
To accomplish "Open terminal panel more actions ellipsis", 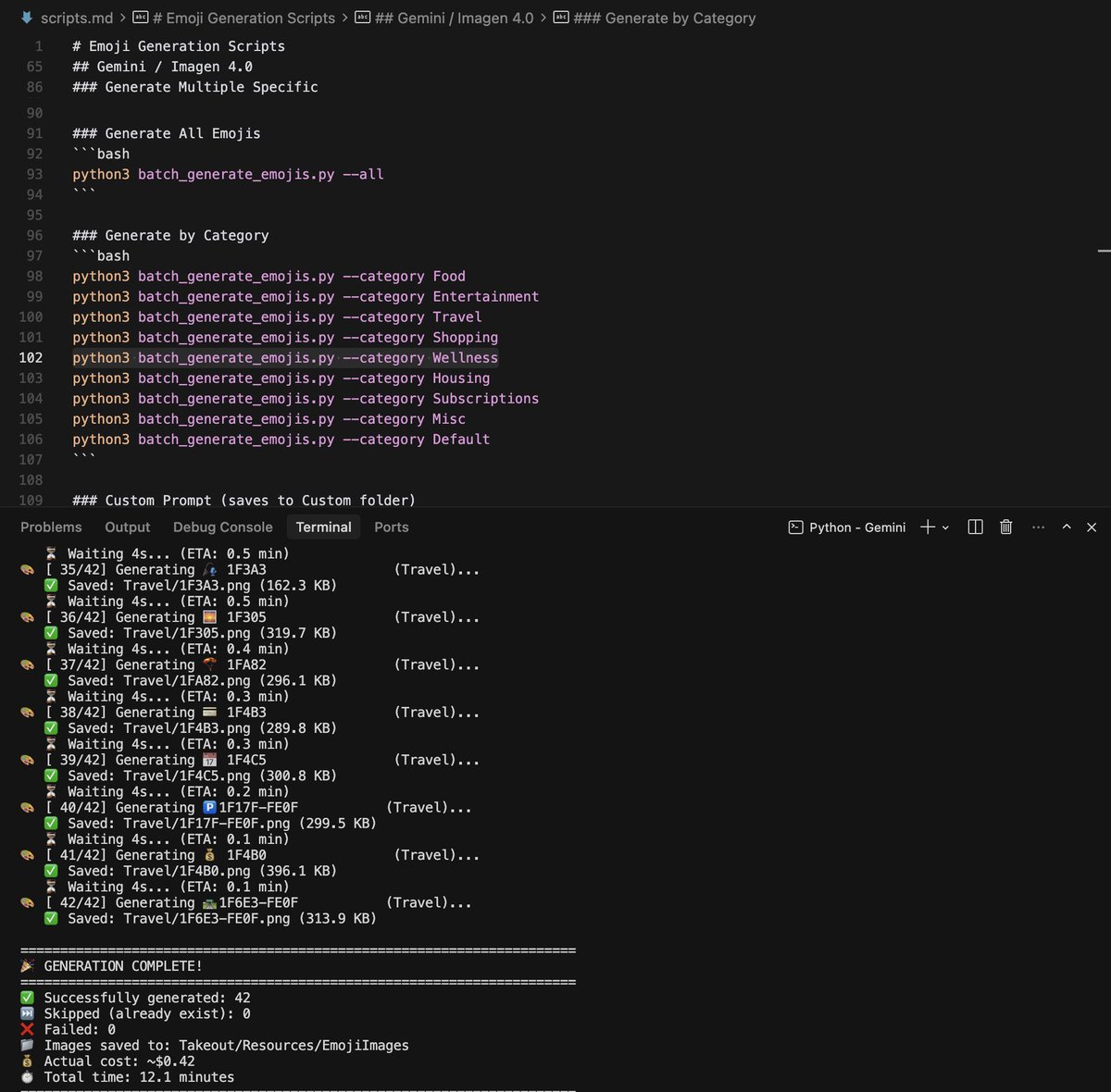I will [1038, 527].
